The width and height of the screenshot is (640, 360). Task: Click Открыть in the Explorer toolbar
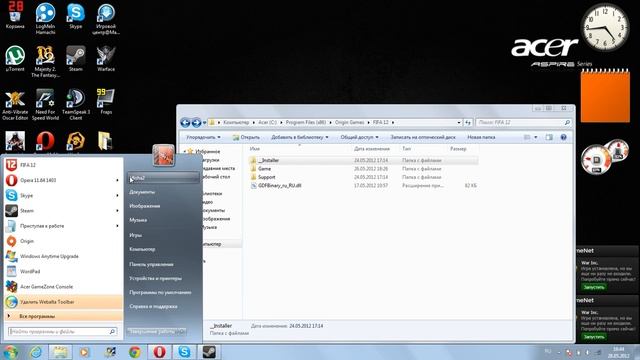pyautogui.click(x=246, y=137)
